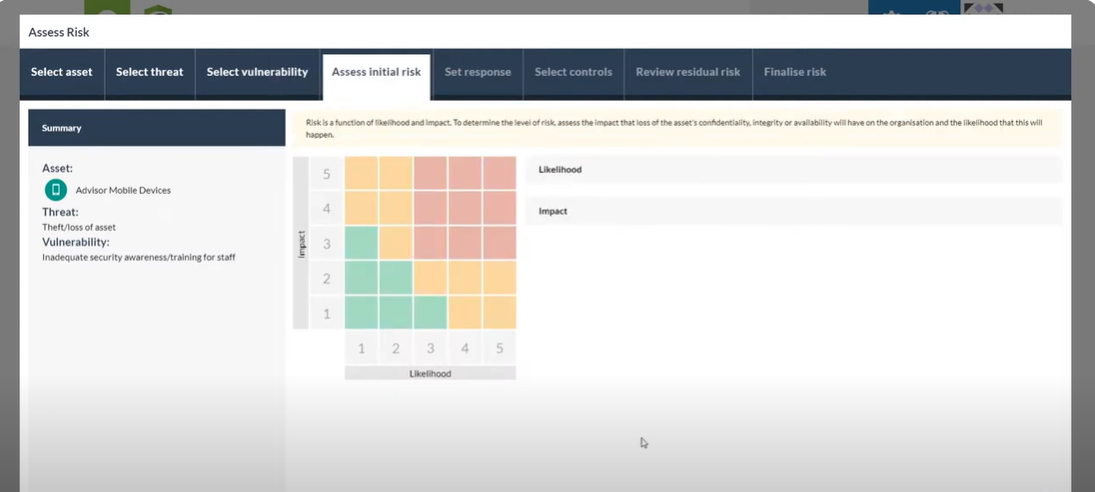Open the Select controls tab

click(x=573, y=72)
